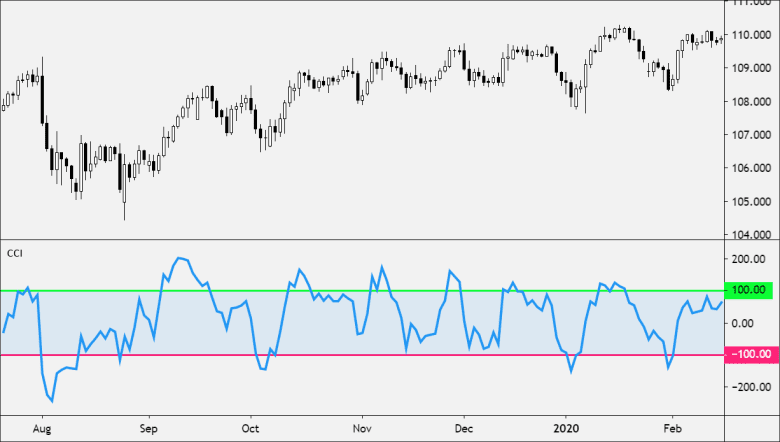The width and height of the screenshot is (780, 442).
Task: Click the 104.000 price axis label
Action: click(x=751, y=234)
